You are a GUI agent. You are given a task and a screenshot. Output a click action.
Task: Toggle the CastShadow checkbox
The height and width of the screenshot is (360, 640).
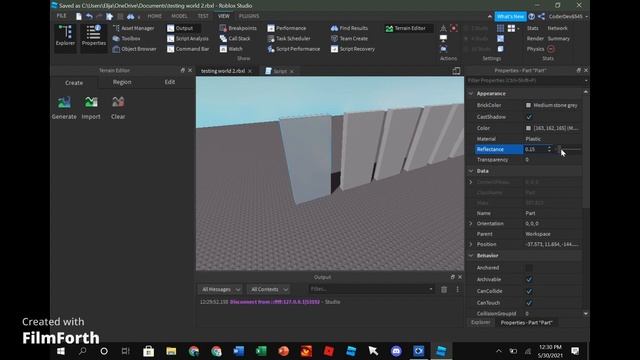pyautogui.click(x=529, y=117)
